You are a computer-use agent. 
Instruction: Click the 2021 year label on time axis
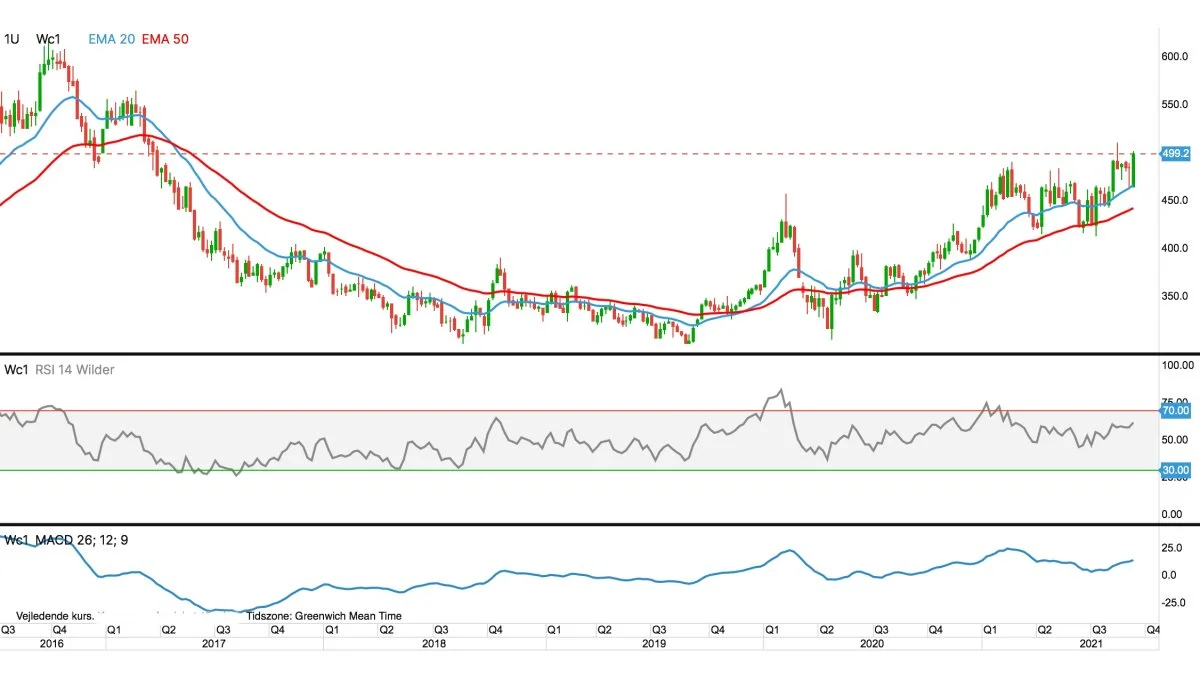click(1091, 645)
